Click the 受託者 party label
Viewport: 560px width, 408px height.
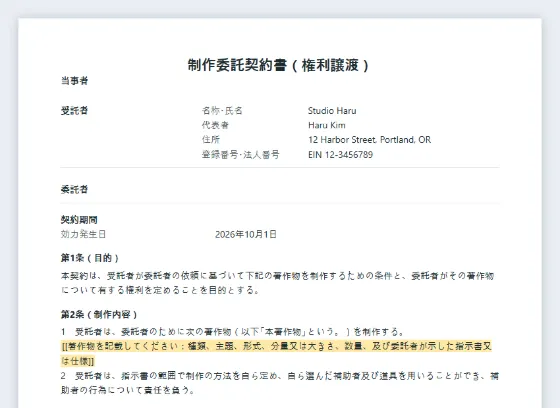(x=74, y=111)
